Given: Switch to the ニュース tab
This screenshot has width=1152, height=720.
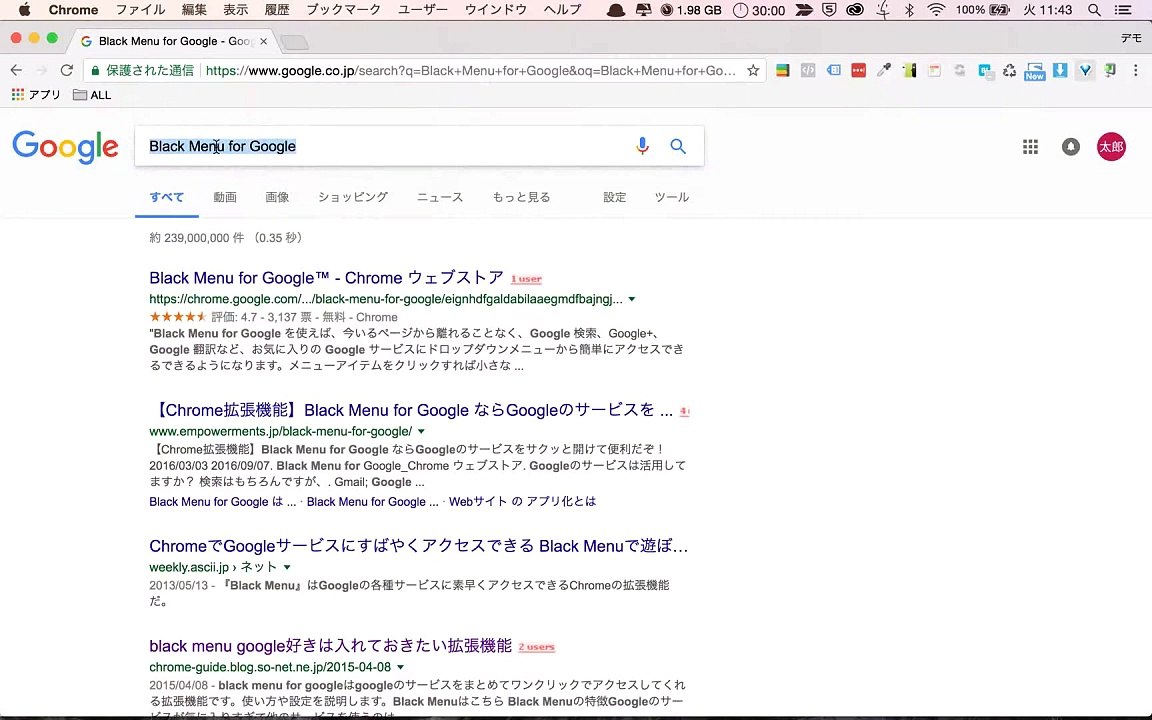Looking at the screenshot, I should pyautogui.click(x=439, y=197).
